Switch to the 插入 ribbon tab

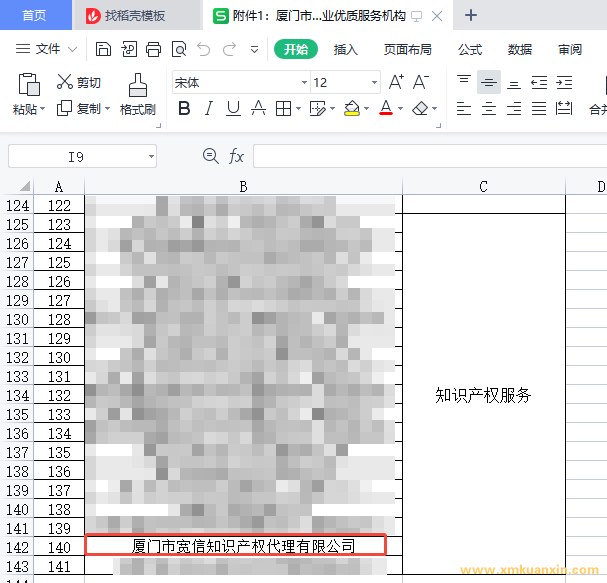pyautogui.click(x=346, y=49)
